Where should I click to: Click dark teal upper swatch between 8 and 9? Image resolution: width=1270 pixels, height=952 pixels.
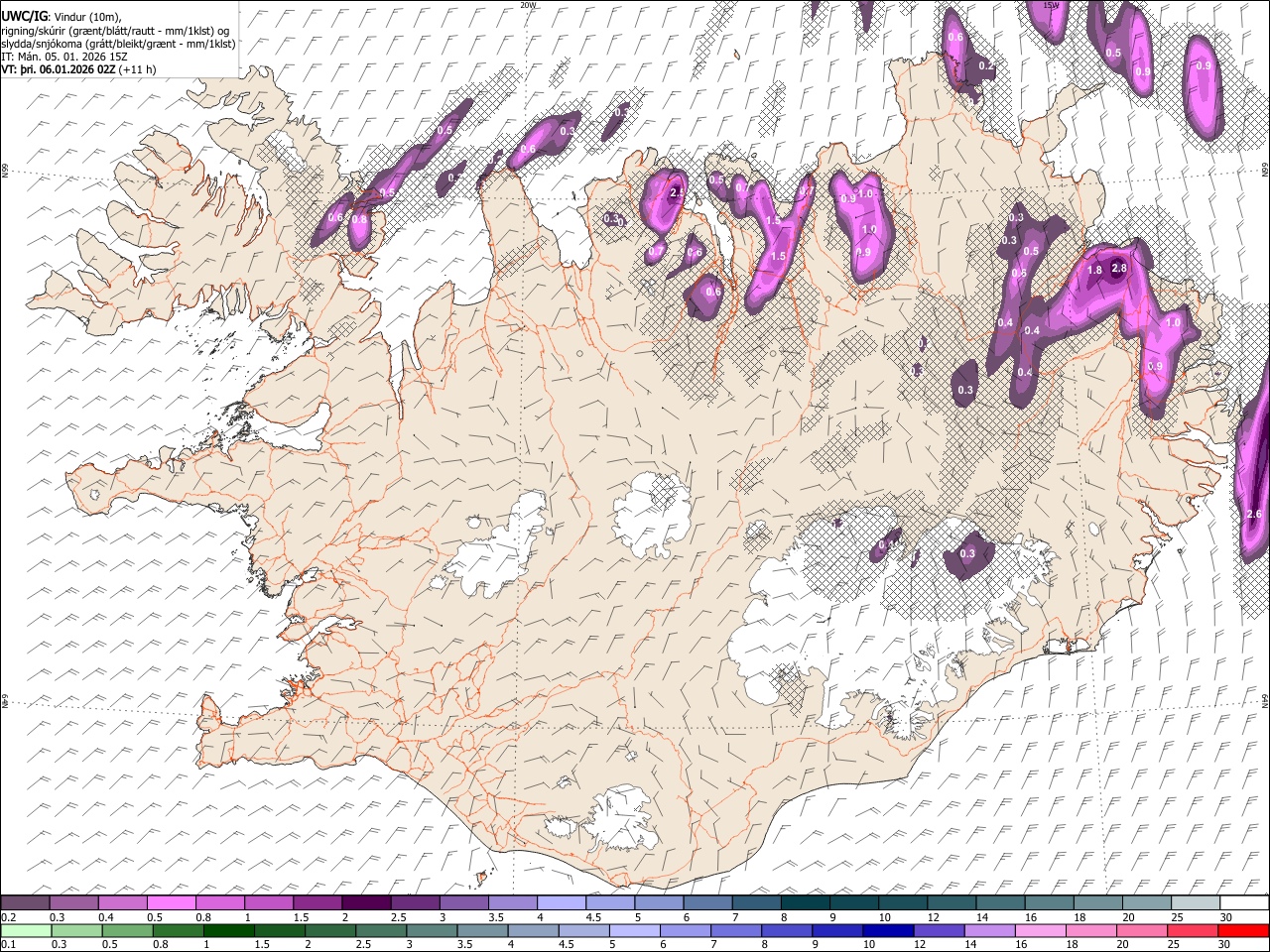click(804, 902)
